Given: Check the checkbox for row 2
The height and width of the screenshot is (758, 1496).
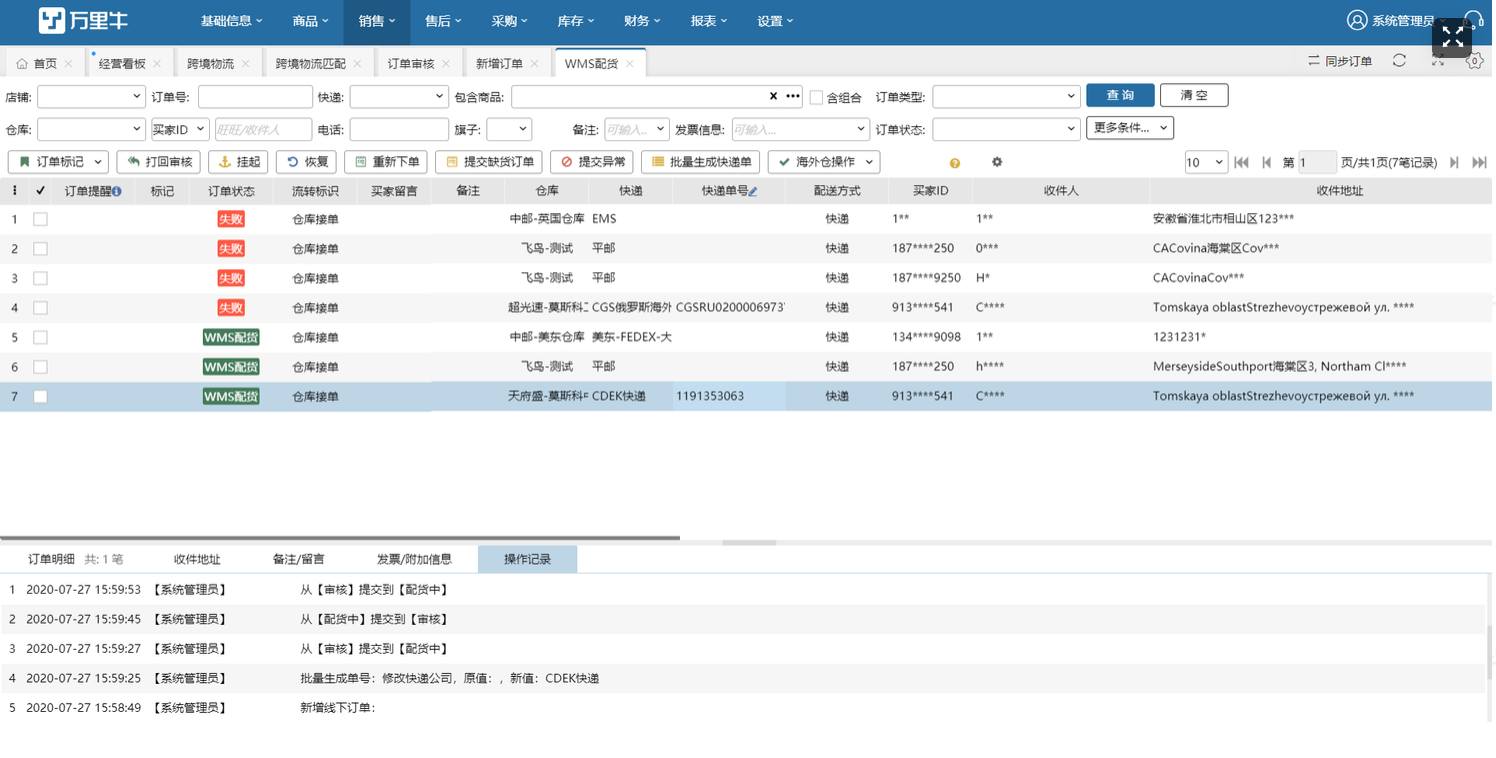Looking at the screenshot, I should pyautogui.click(x=40, y=249).
